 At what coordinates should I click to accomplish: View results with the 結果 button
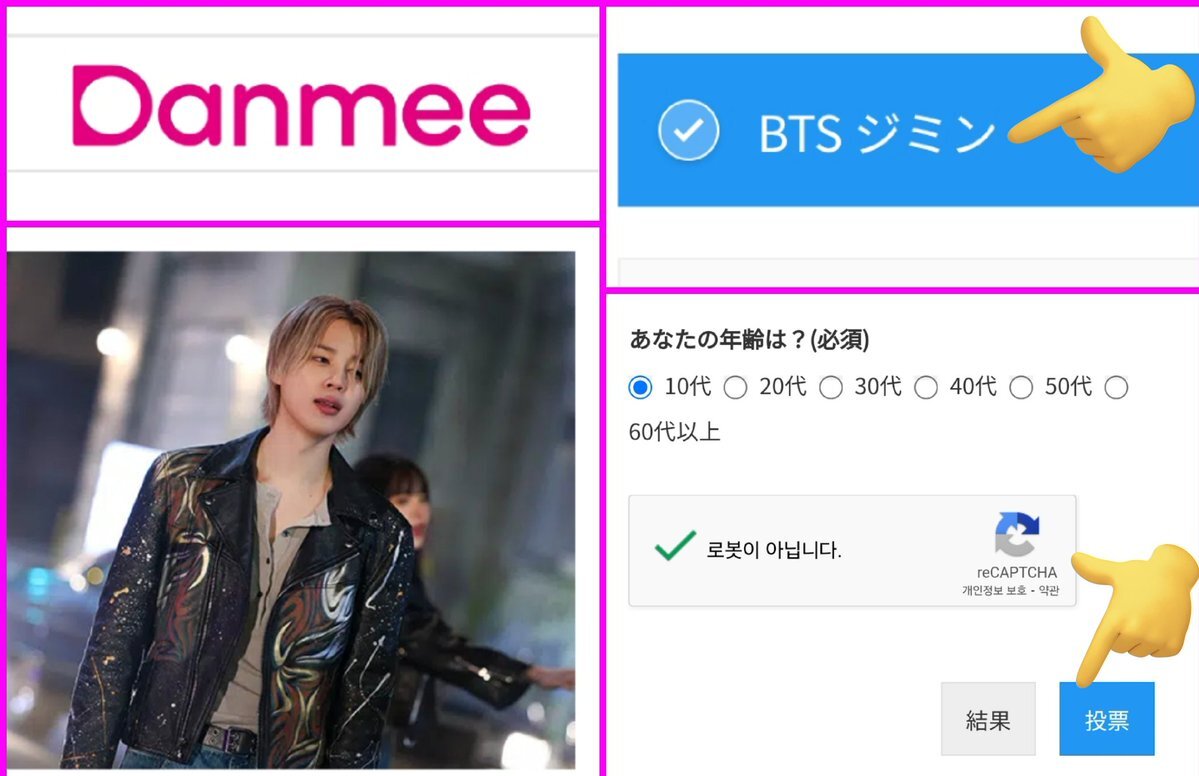pos(988,719)
